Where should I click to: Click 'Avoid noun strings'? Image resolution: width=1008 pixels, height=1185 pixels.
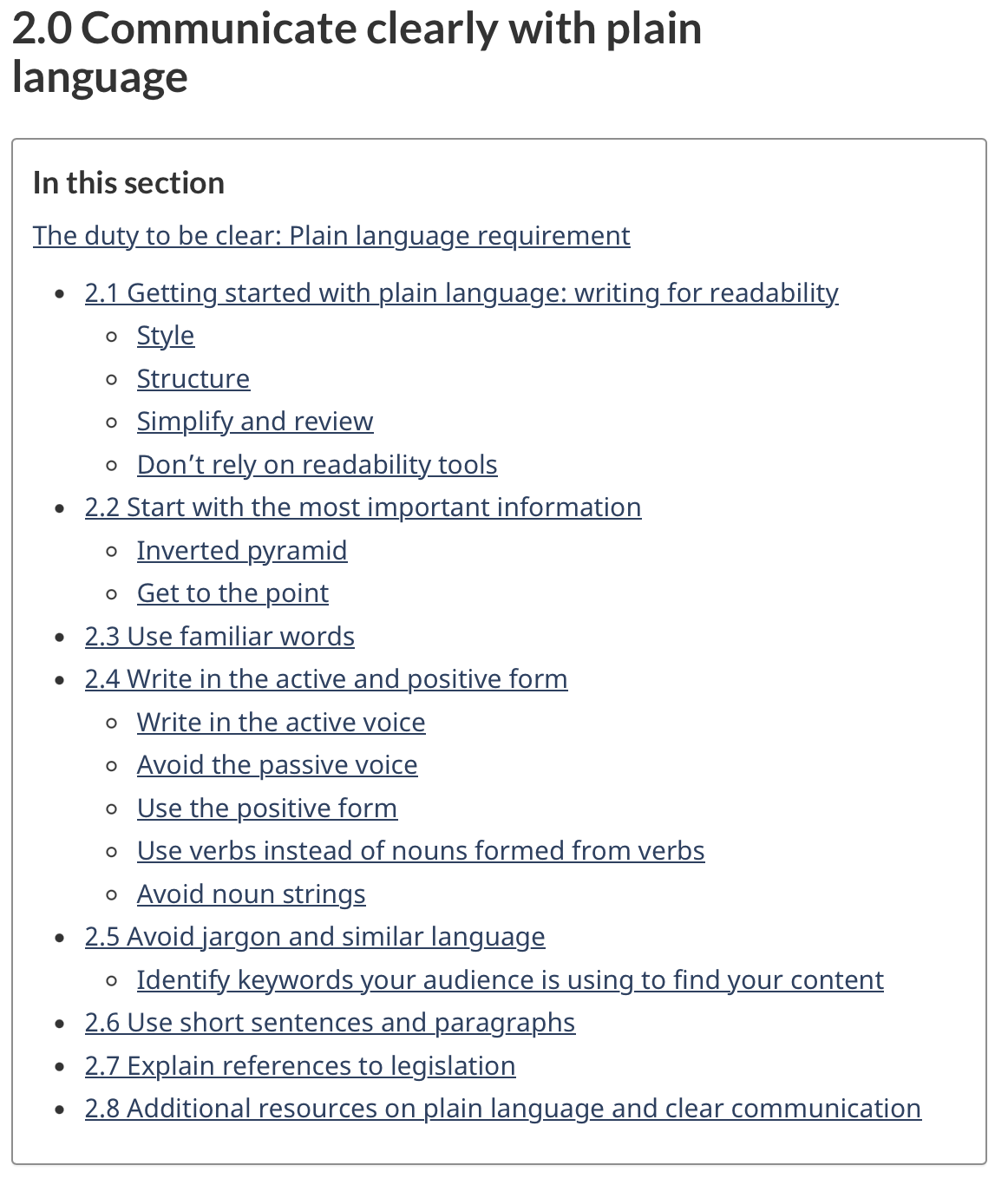[251, 894]
